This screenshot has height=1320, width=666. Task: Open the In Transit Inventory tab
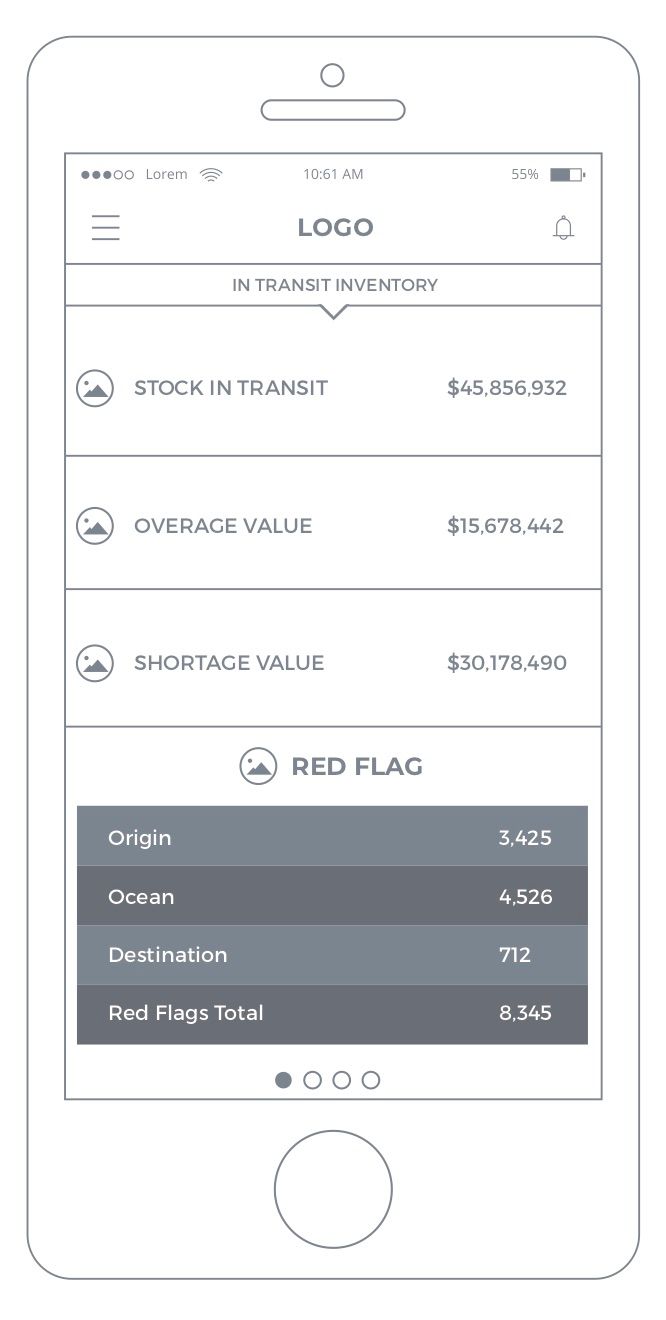pos(334,285)
